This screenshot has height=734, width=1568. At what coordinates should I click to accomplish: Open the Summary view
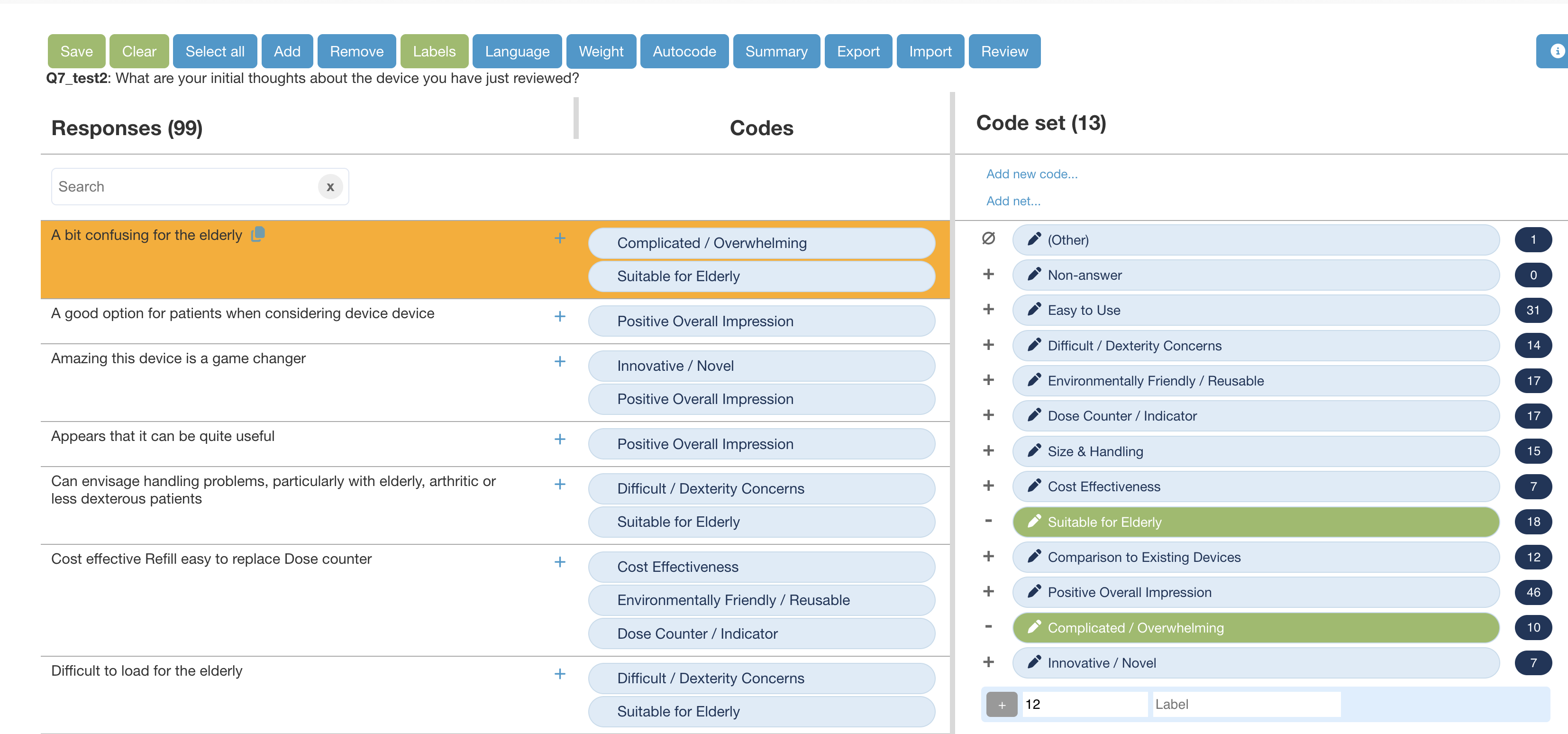776,51
